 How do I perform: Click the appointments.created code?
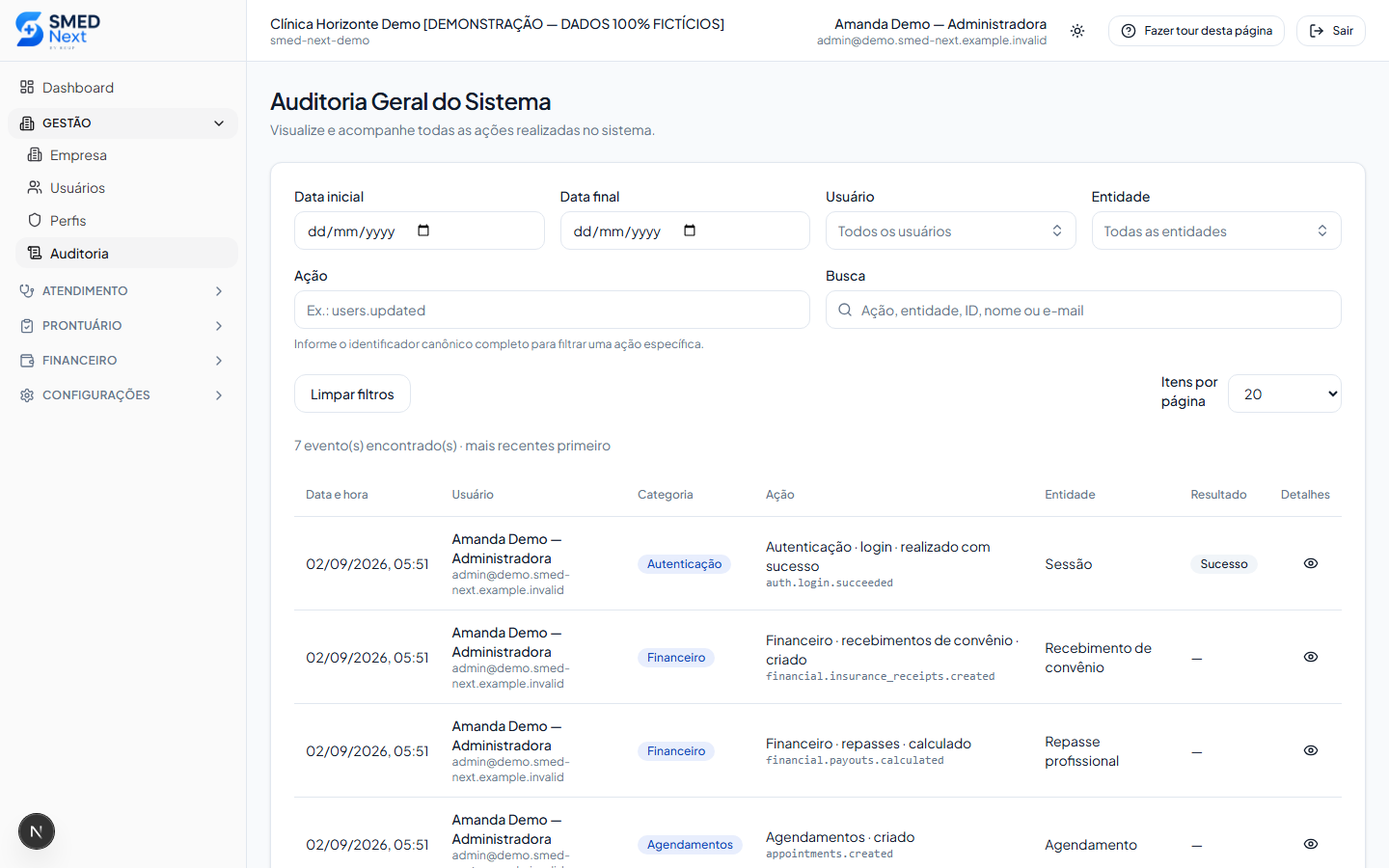tap(830, 854)
